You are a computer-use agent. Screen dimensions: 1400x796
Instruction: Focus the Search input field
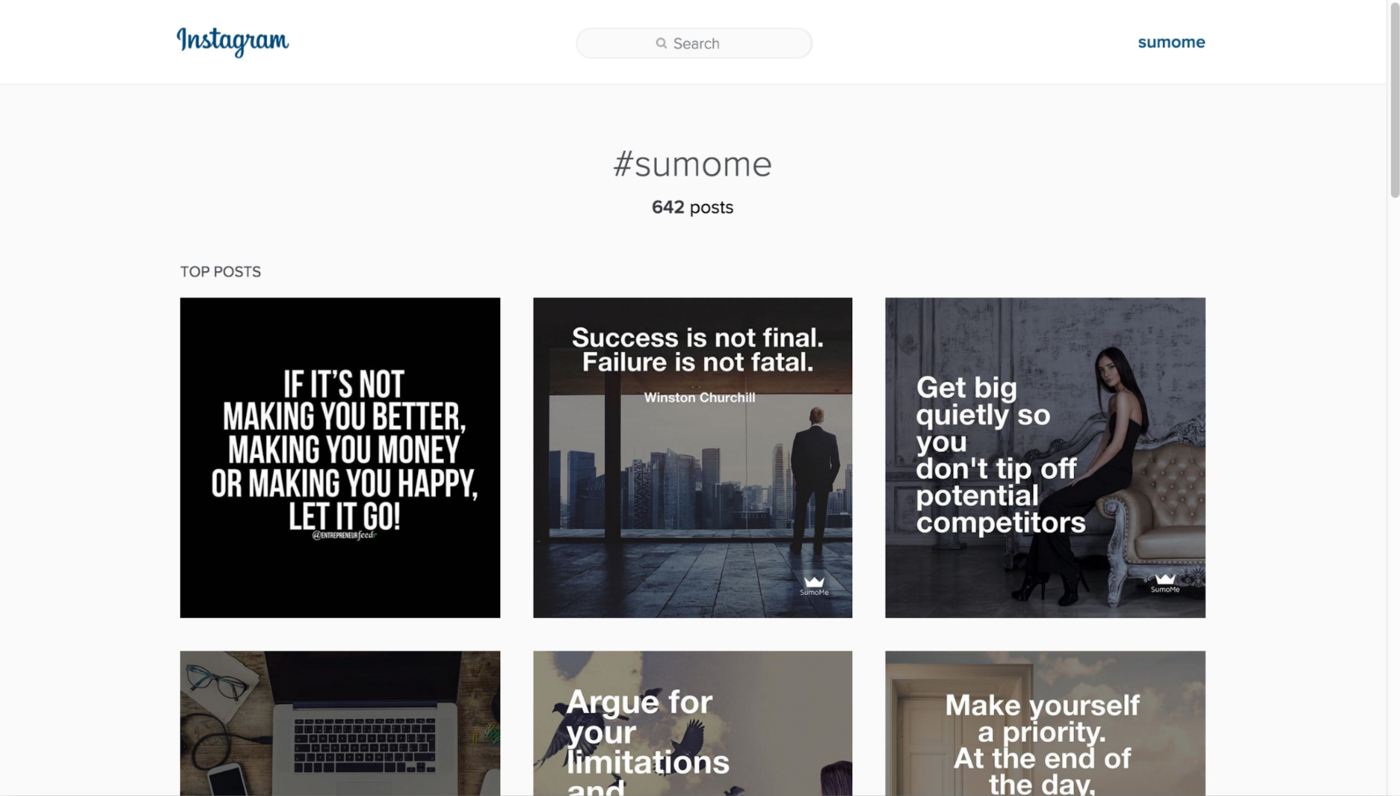click(x=694, y=43)
